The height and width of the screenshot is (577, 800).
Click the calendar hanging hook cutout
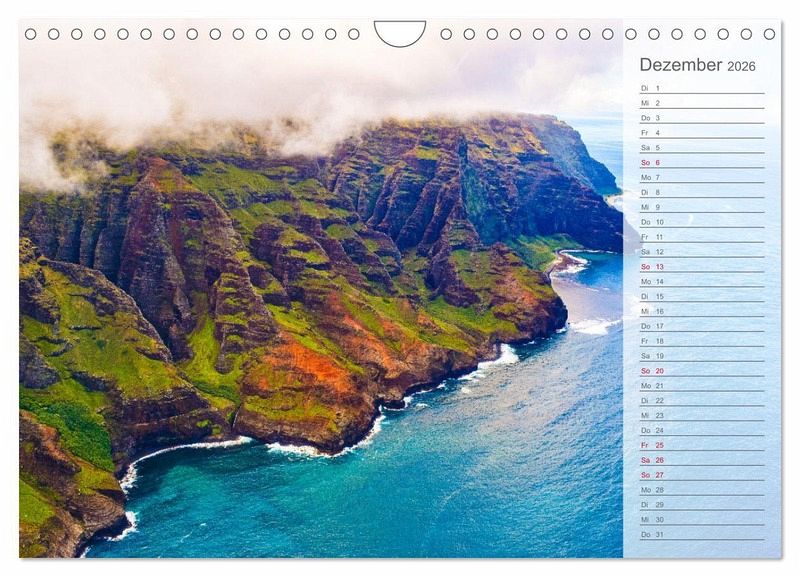[400, 33]
